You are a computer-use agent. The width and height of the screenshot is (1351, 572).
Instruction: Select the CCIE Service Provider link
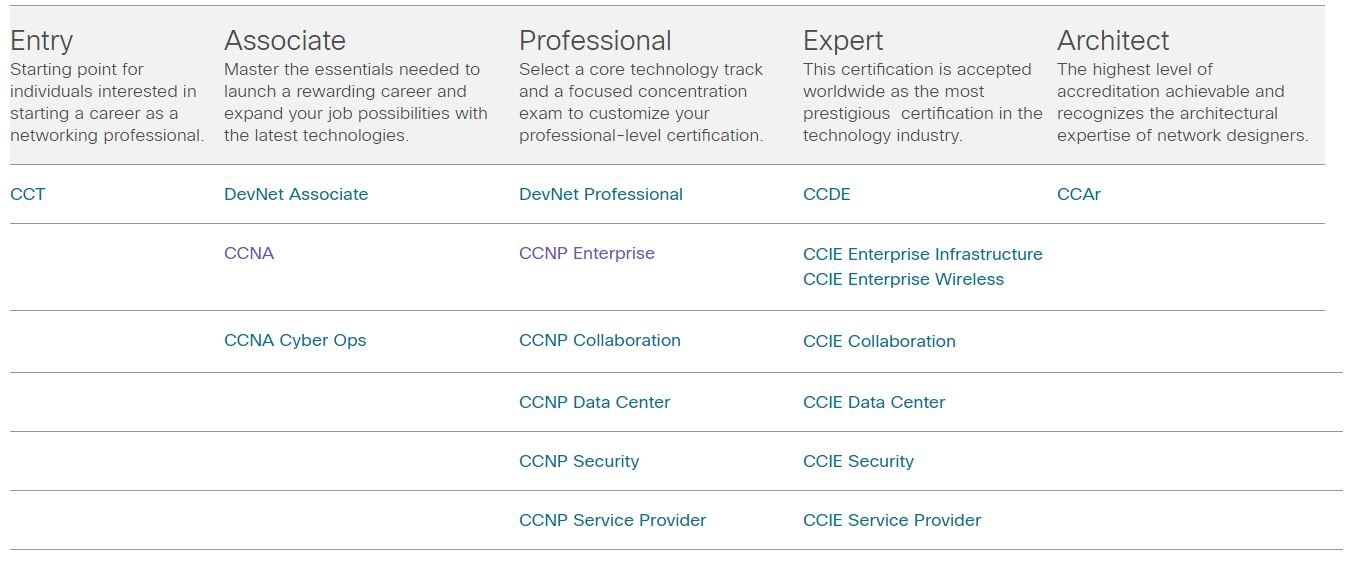coord(892,520)
